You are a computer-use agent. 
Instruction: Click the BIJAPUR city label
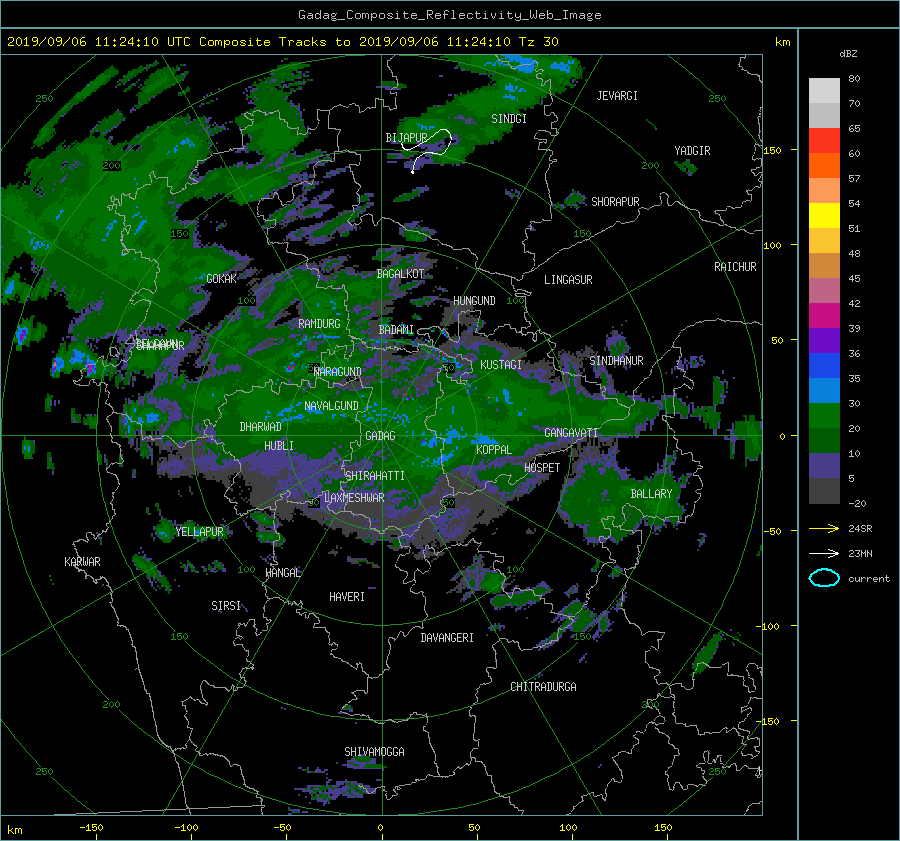click(x=406, y=138)
